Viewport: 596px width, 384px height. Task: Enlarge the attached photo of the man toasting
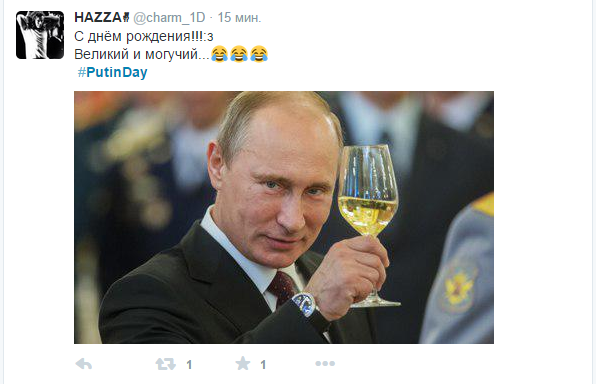pos(284,217)
